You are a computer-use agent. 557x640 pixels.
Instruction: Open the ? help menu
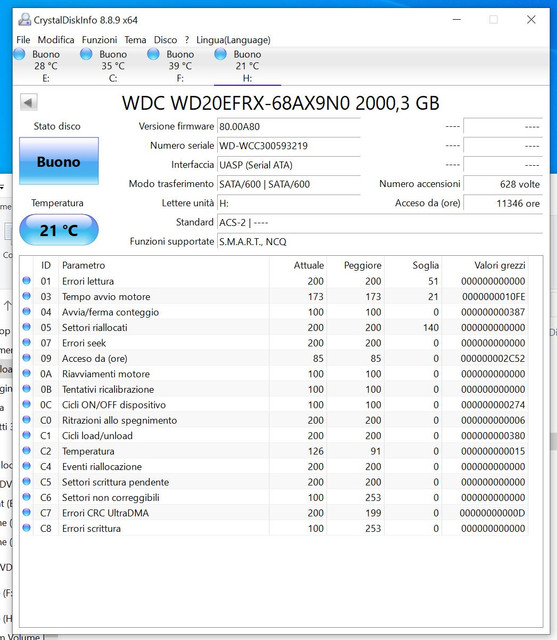coord(187,40)
